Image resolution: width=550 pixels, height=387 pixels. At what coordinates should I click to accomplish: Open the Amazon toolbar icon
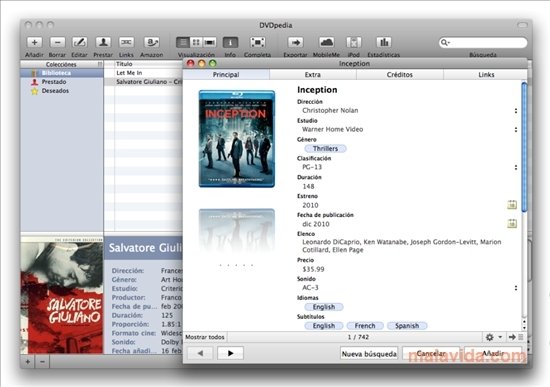(x=152, y=43)
